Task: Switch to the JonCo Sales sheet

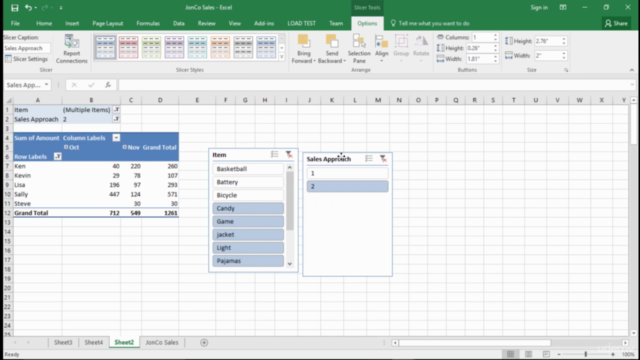Action: tap(162, 342)
